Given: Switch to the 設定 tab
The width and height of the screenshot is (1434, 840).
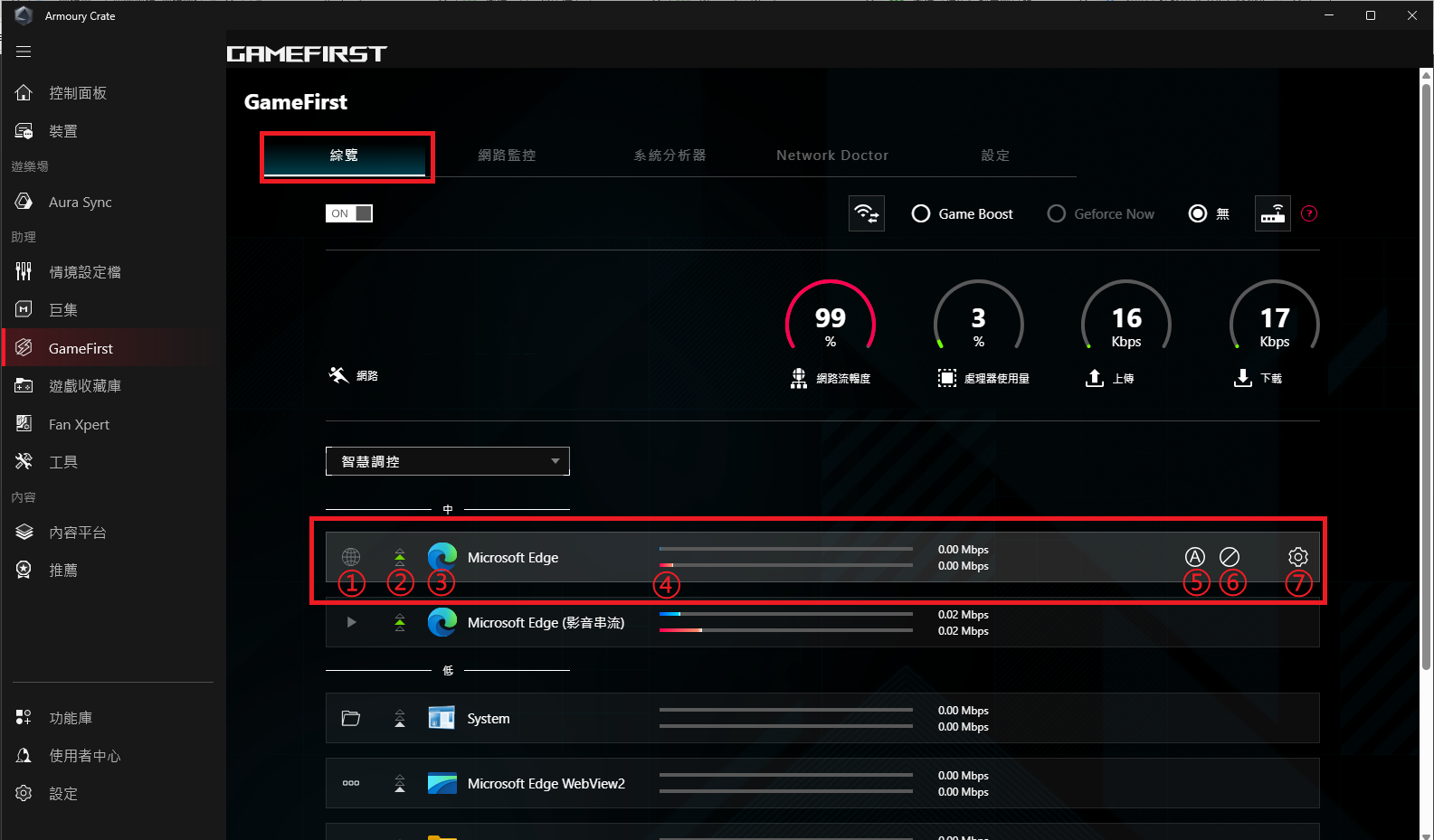Looking at the screenshot, I should click(995, 156).
